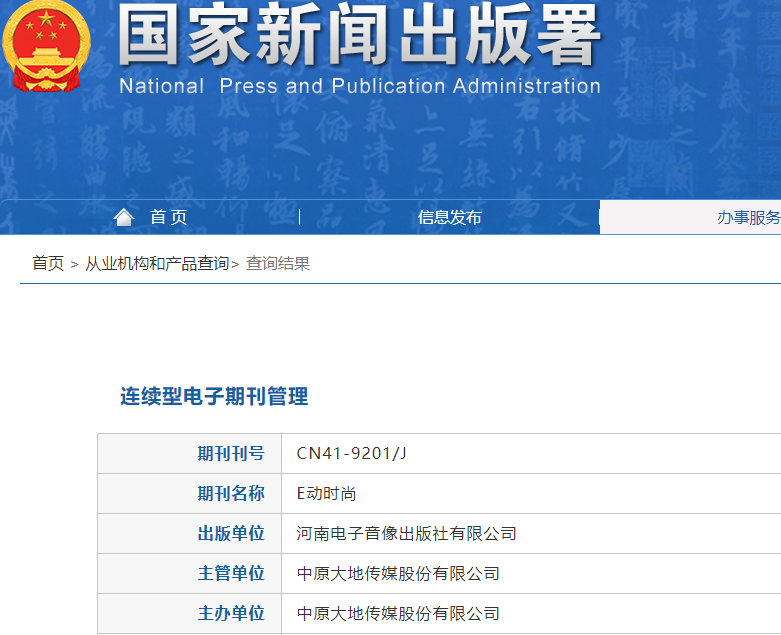The image size is (781, 635).
Task: Select 河南电子音像出版社有限公司 publisher value
Action: pyautogui.click(x=407, y=533)
